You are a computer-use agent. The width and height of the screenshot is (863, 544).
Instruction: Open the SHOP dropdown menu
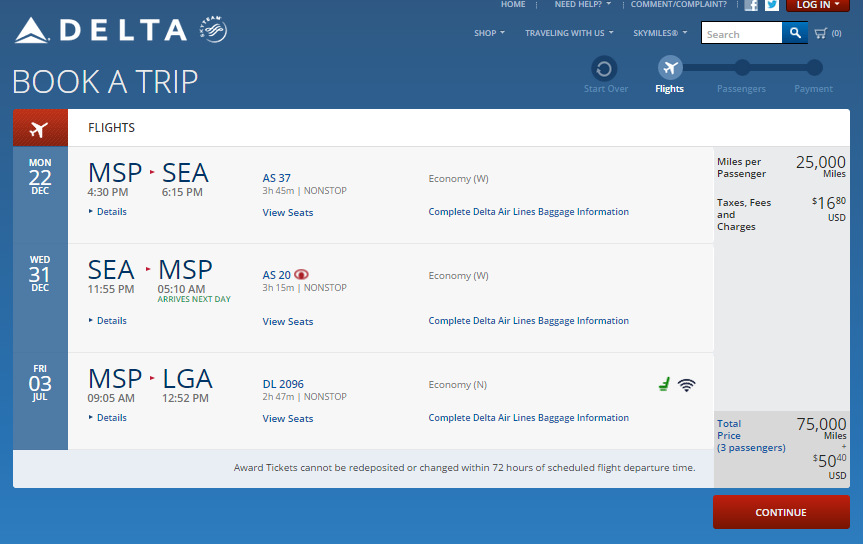489,33
